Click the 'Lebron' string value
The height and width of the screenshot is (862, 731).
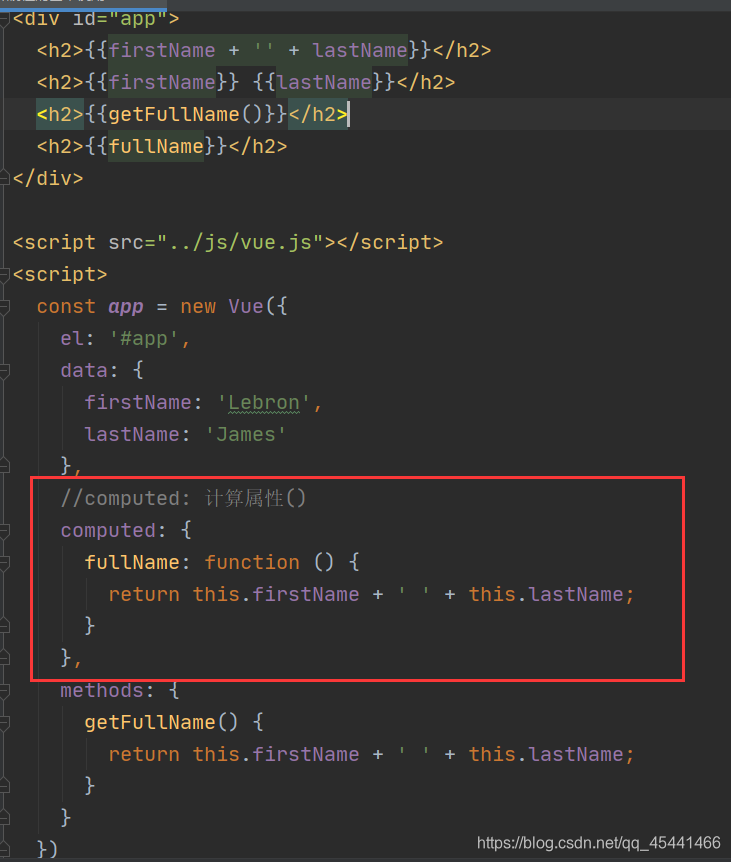[x=263, y=402]
